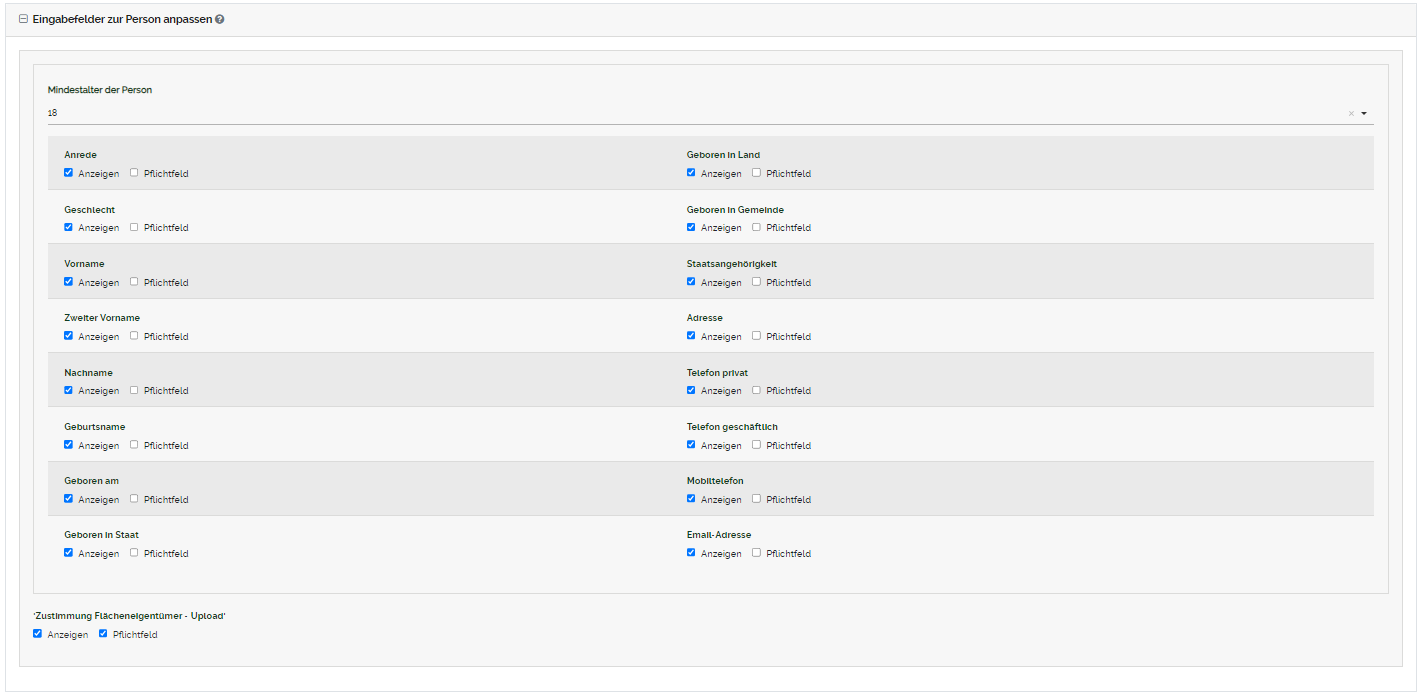Set Geboren am as Pflichtfeld
The height and width of the screenshot is (695, 1422).
(134, 499)
